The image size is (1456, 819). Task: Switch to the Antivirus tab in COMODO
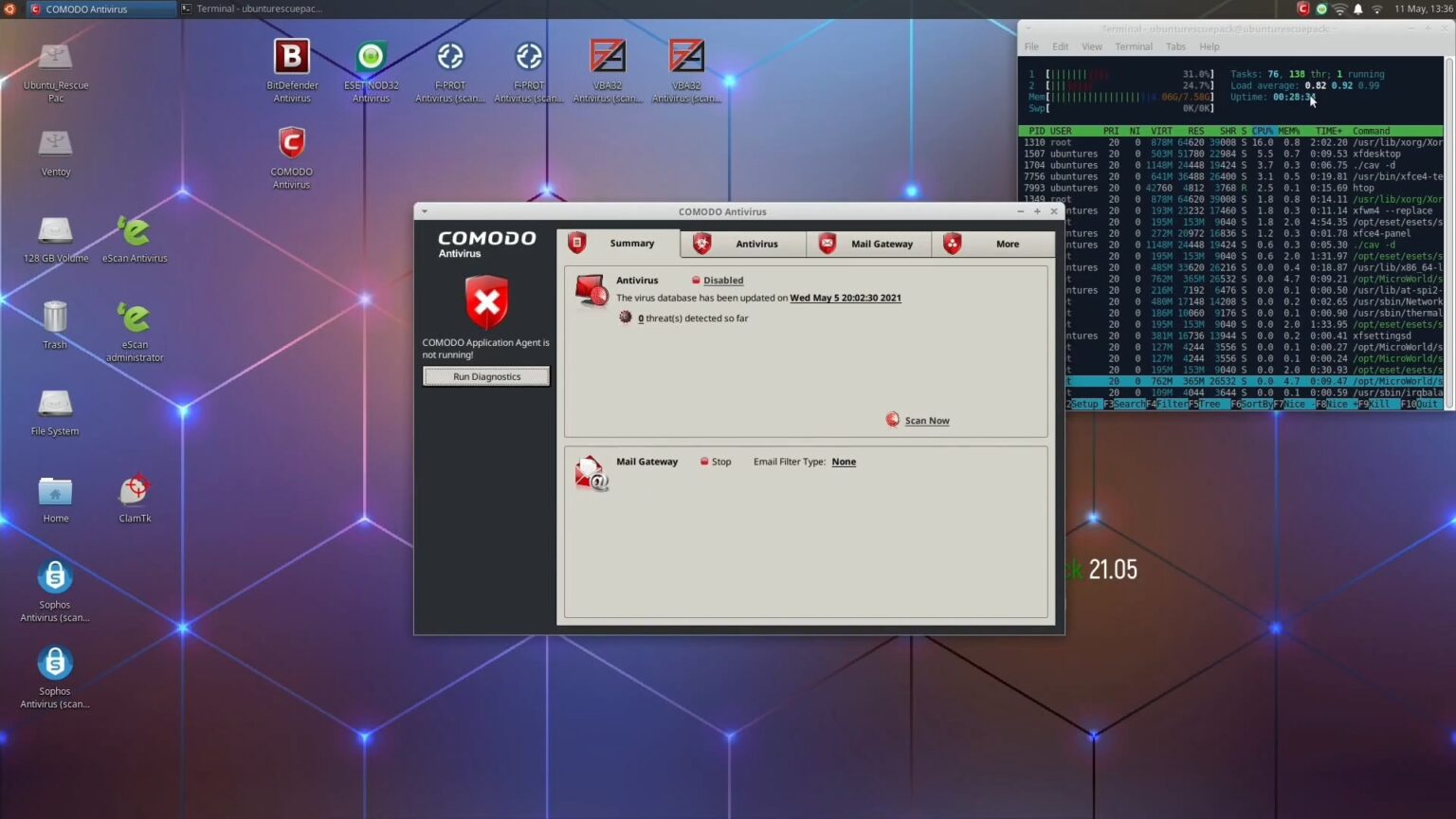(743, 244)
